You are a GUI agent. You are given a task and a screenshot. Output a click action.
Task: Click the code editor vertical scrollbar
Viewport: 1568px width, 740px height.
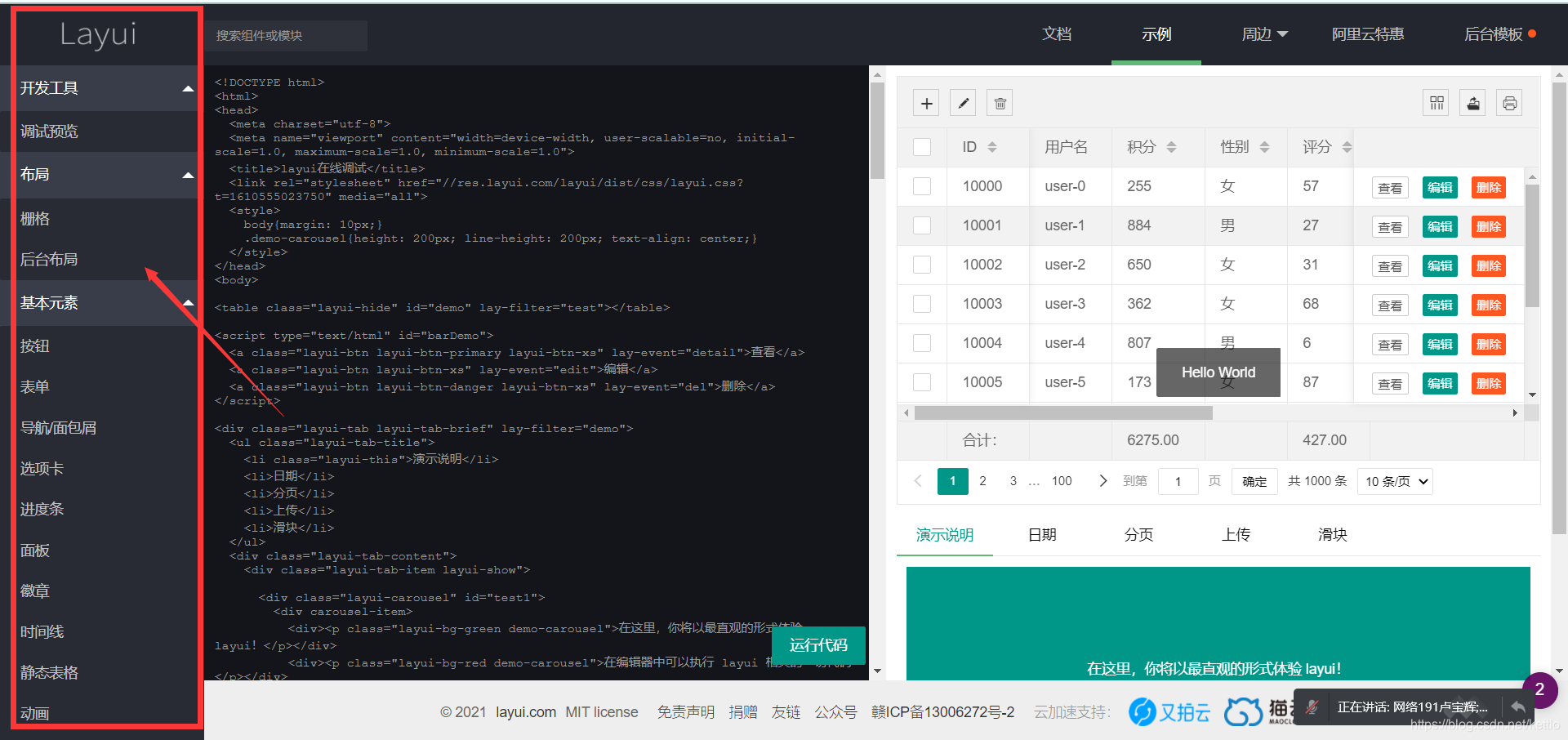tap(877, 131)
